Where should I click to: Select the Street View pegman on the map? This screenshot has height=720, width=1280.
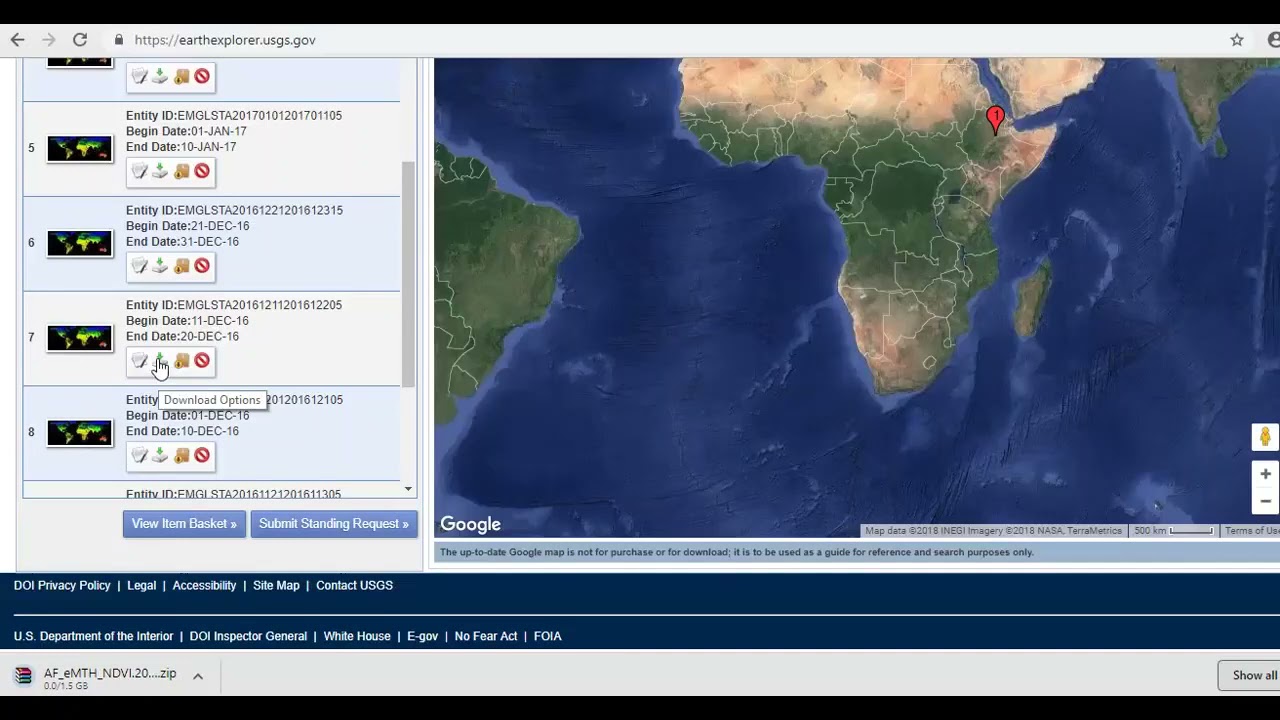(x=1265, y=437)
